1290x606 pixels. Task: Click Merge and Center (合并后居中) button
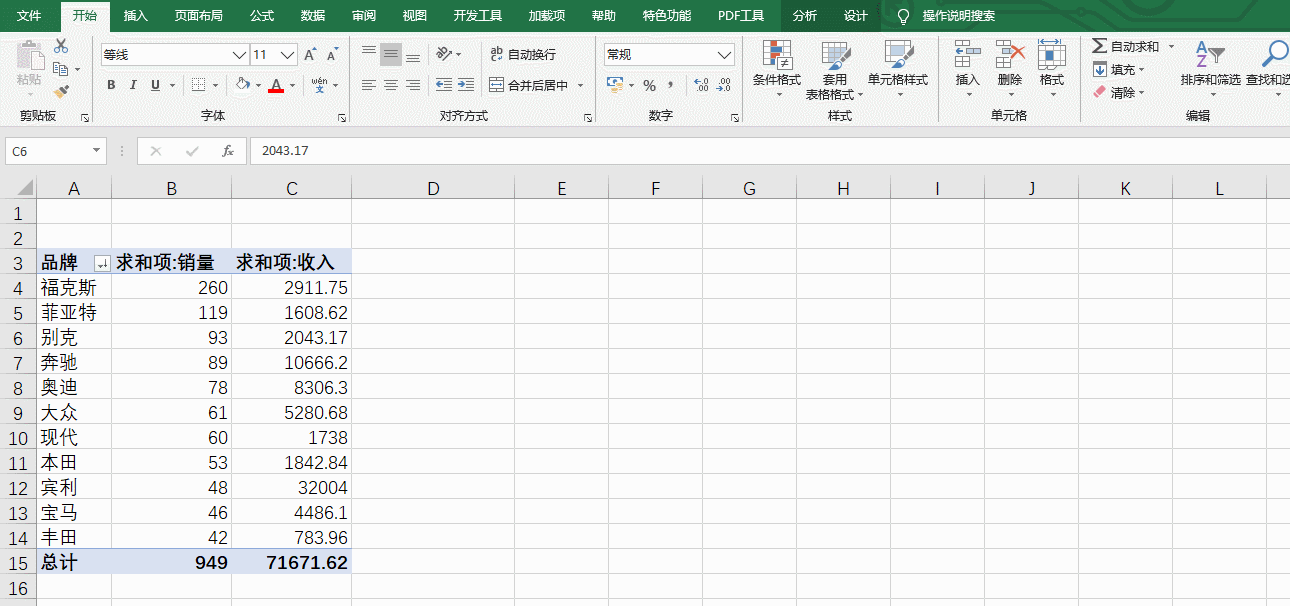(529, 86)
